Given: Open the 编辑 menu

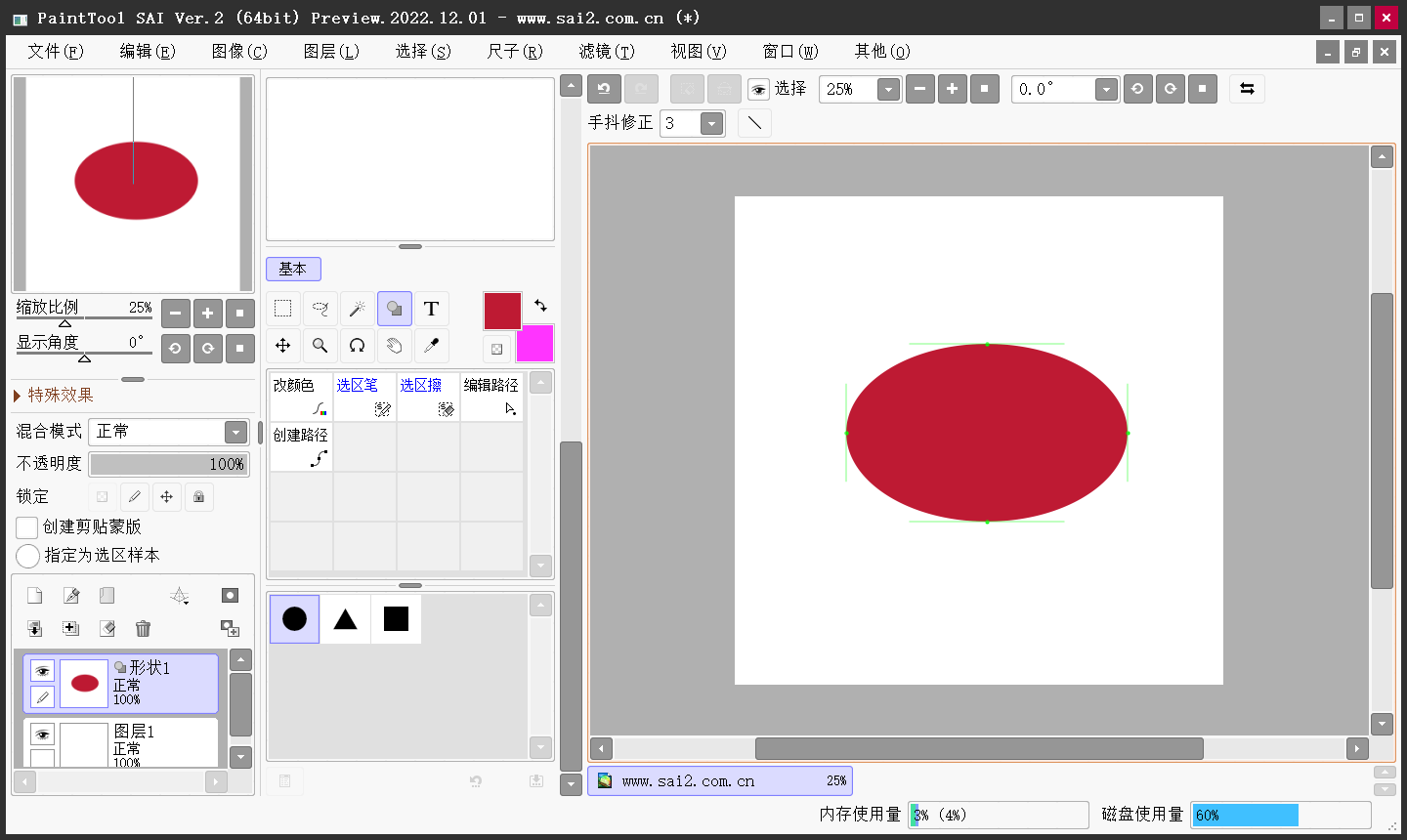Looking at the screenshot, I should [x=148, y=51].
